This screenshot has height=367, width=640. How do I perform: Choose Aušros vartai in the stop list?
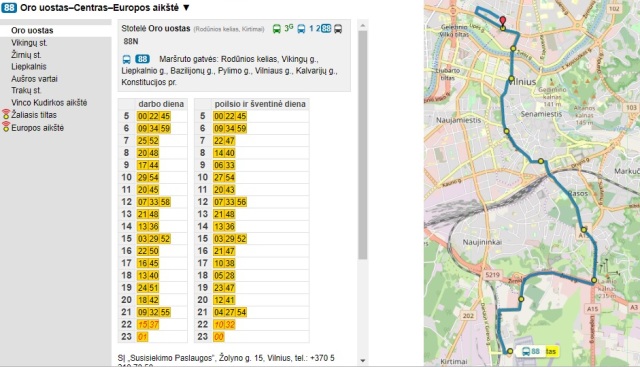(x=34, y=78)
